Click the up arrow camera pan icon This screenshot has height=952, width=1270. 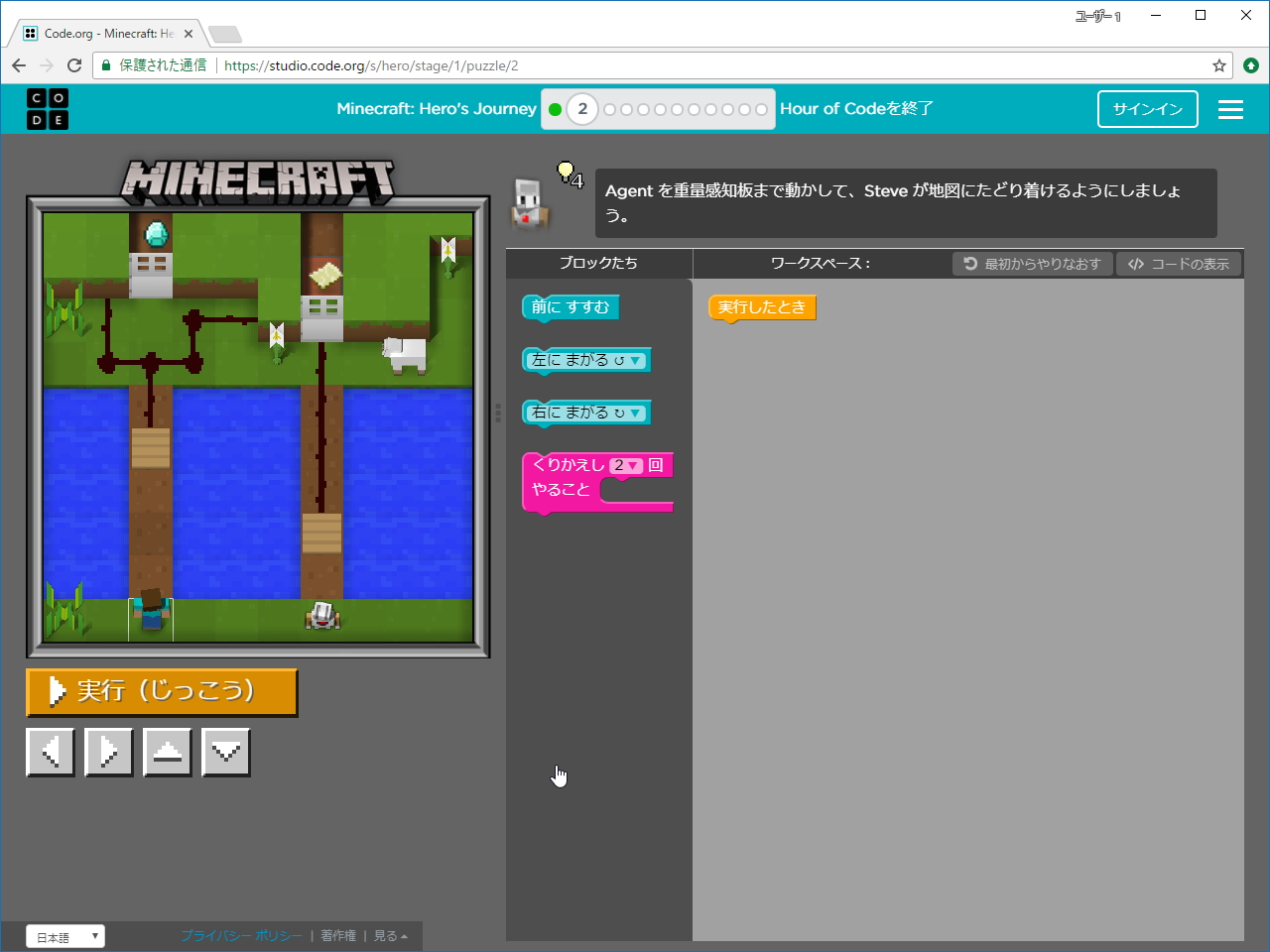[167, 752]
